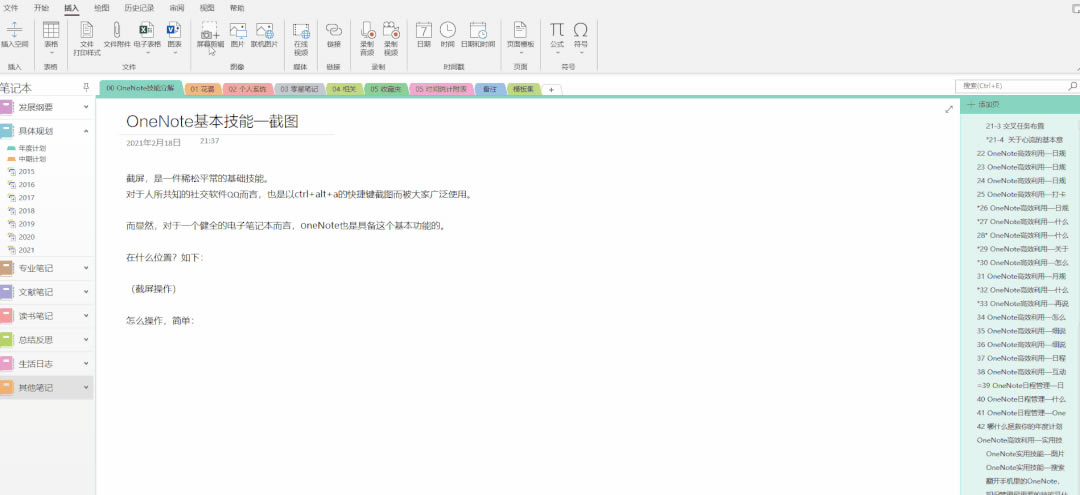Click the 电子表格 Excel spreadsheet icon
The height and width of the screenshot is (495, 1080).
tap(147, 30)
